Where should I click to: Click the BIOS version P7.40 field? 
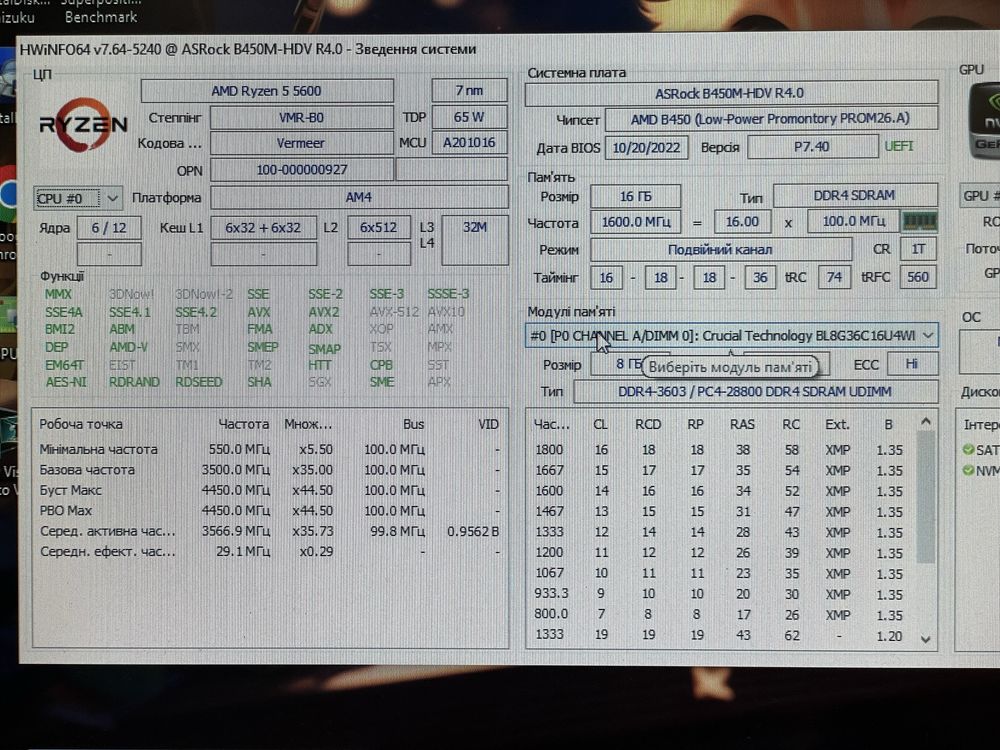(812, 147)
